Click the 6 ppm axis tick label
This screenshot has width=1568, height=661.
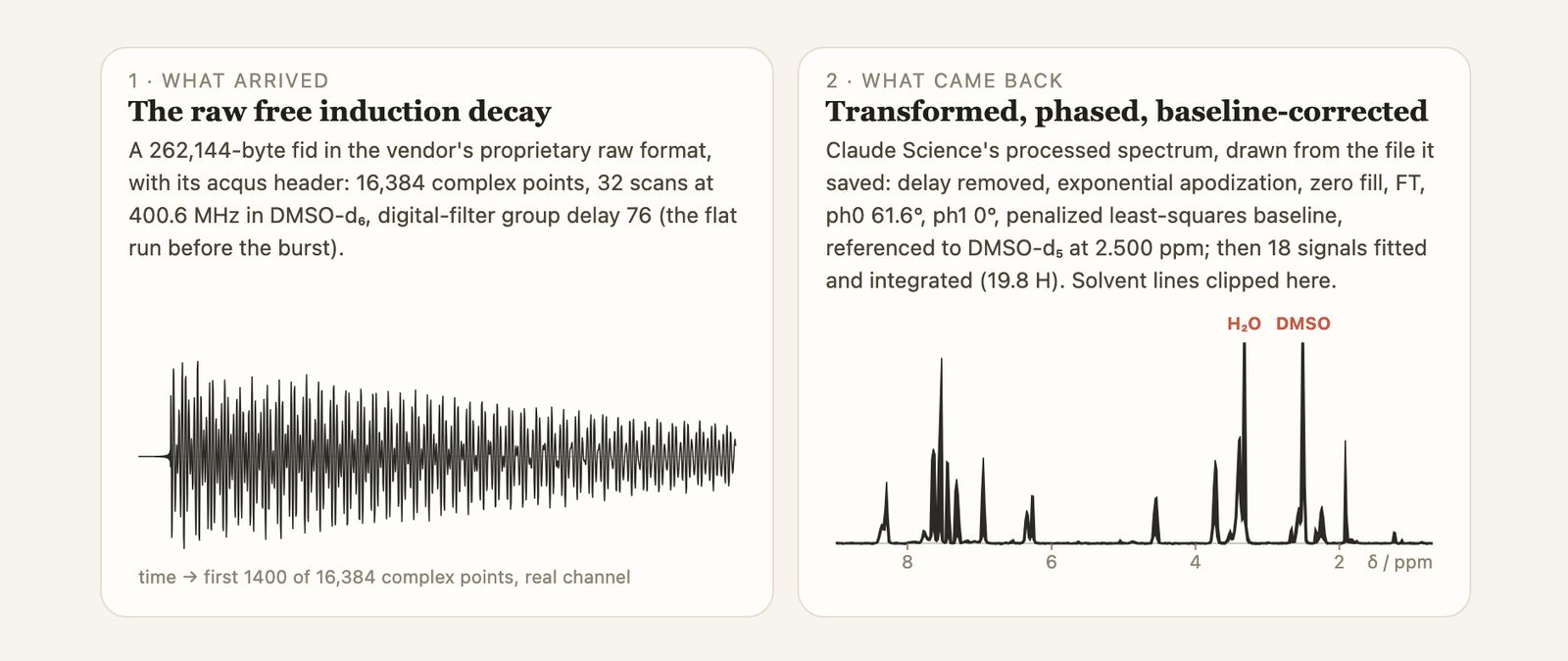1052,563
